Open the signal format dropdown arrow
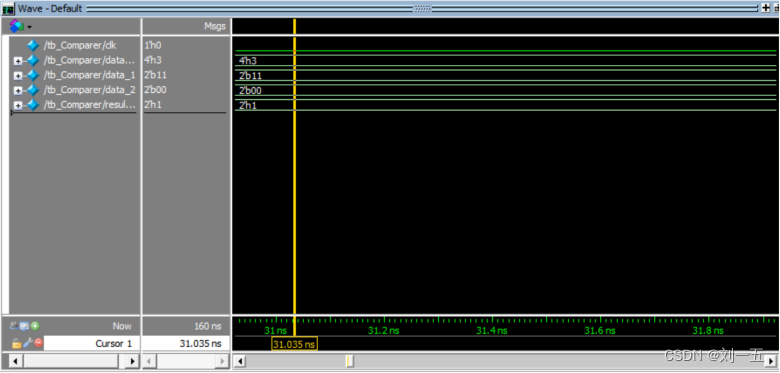780x373 pixels. pos(30,27)
